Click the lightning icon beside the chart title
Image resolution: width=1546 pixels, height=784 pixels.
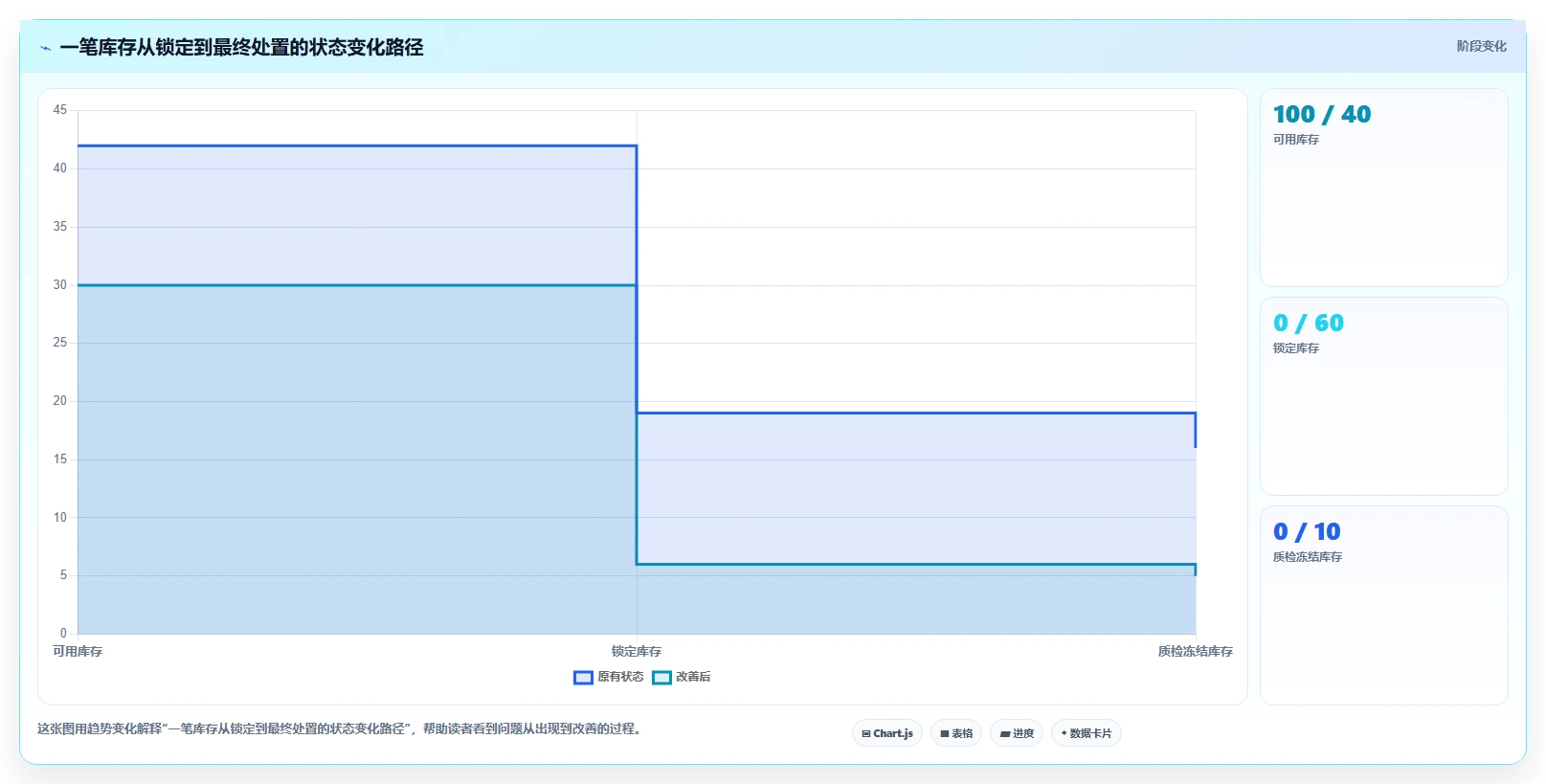[45, 48]
